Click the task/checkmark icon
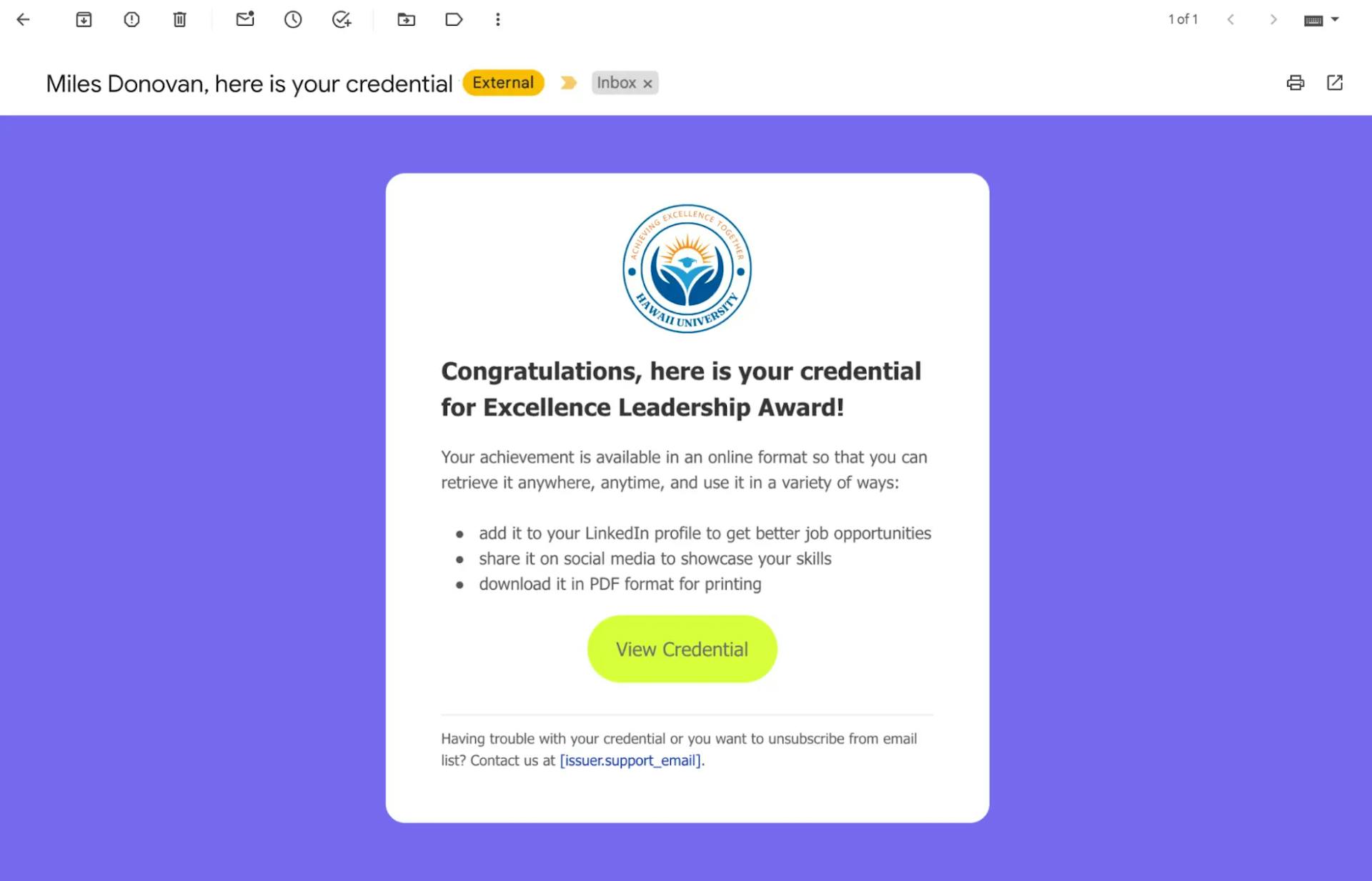The width and height of the screenshot is (1372, 881). pos(342,19)
